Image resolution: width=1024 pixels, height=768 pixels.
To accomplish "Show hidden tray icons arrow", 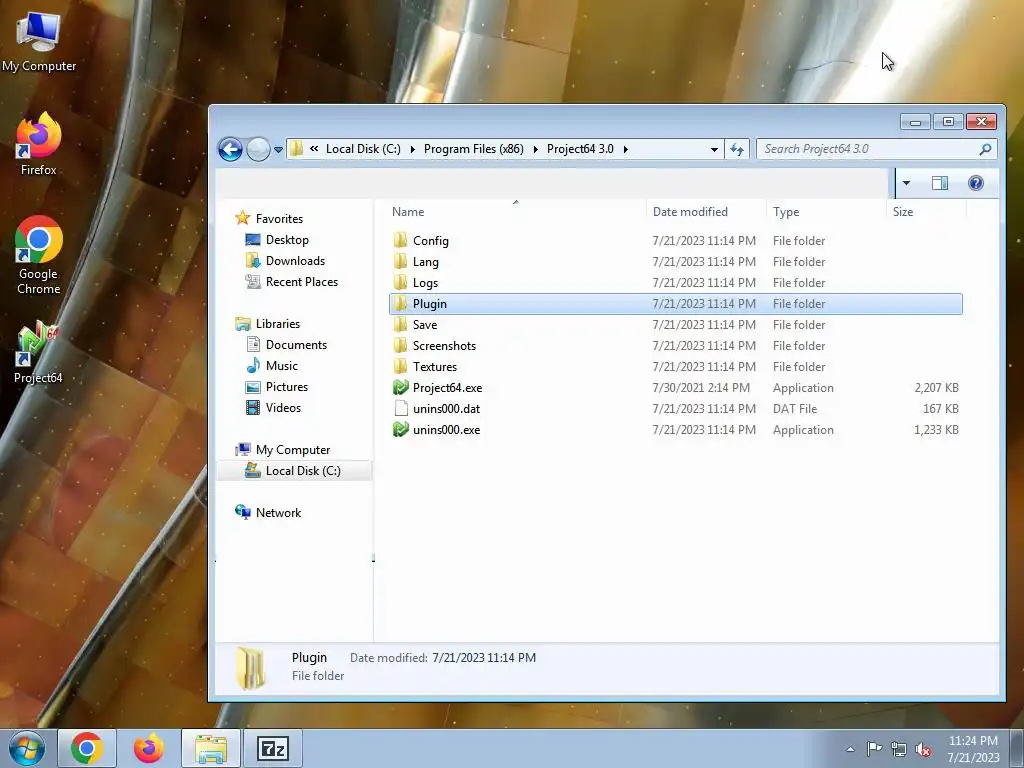I will [850, 750].
